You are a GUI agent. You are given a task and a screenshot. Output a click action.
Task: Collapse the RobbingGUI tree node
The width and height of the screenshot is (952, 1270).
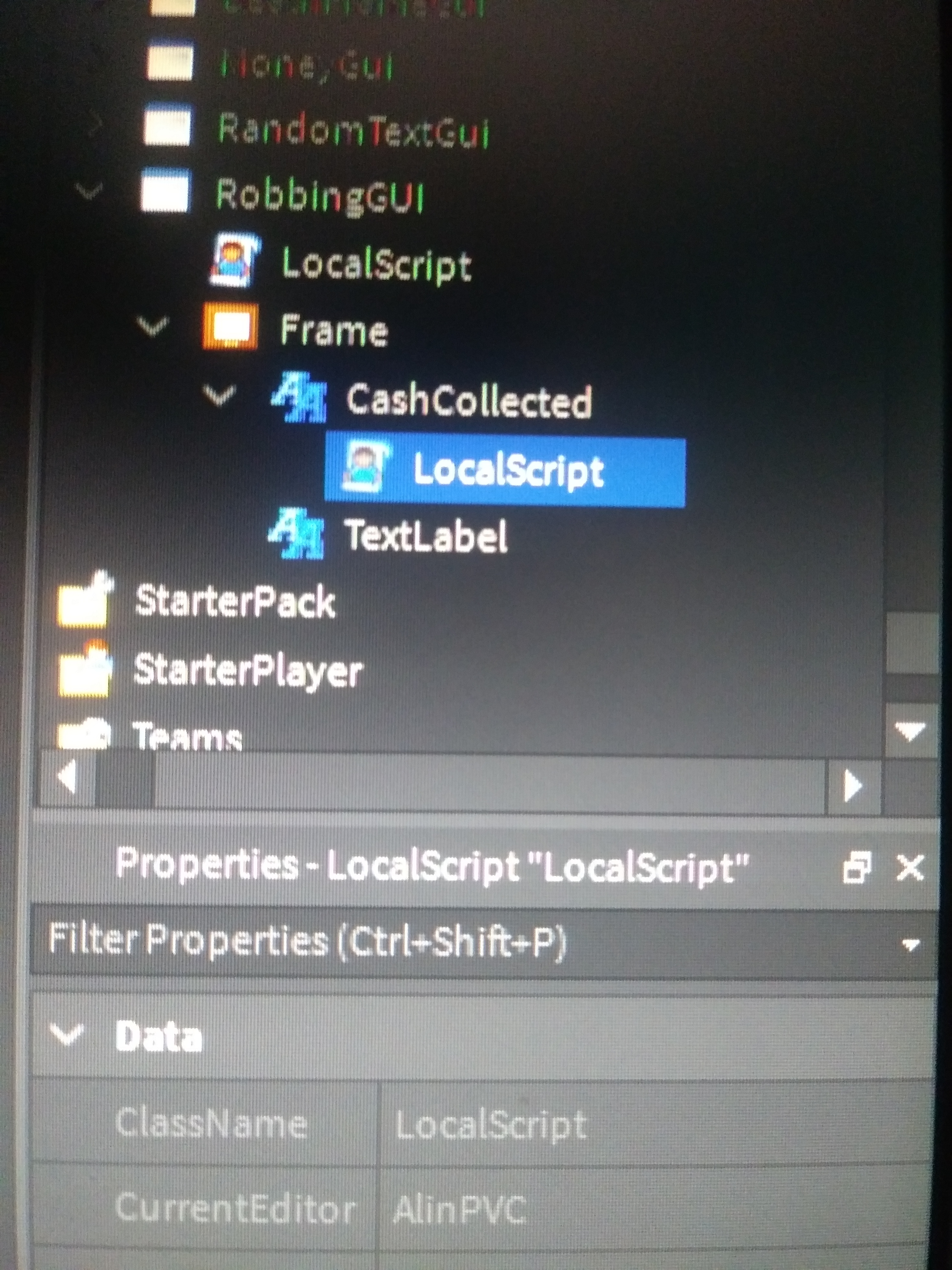(x=89, y=191)
